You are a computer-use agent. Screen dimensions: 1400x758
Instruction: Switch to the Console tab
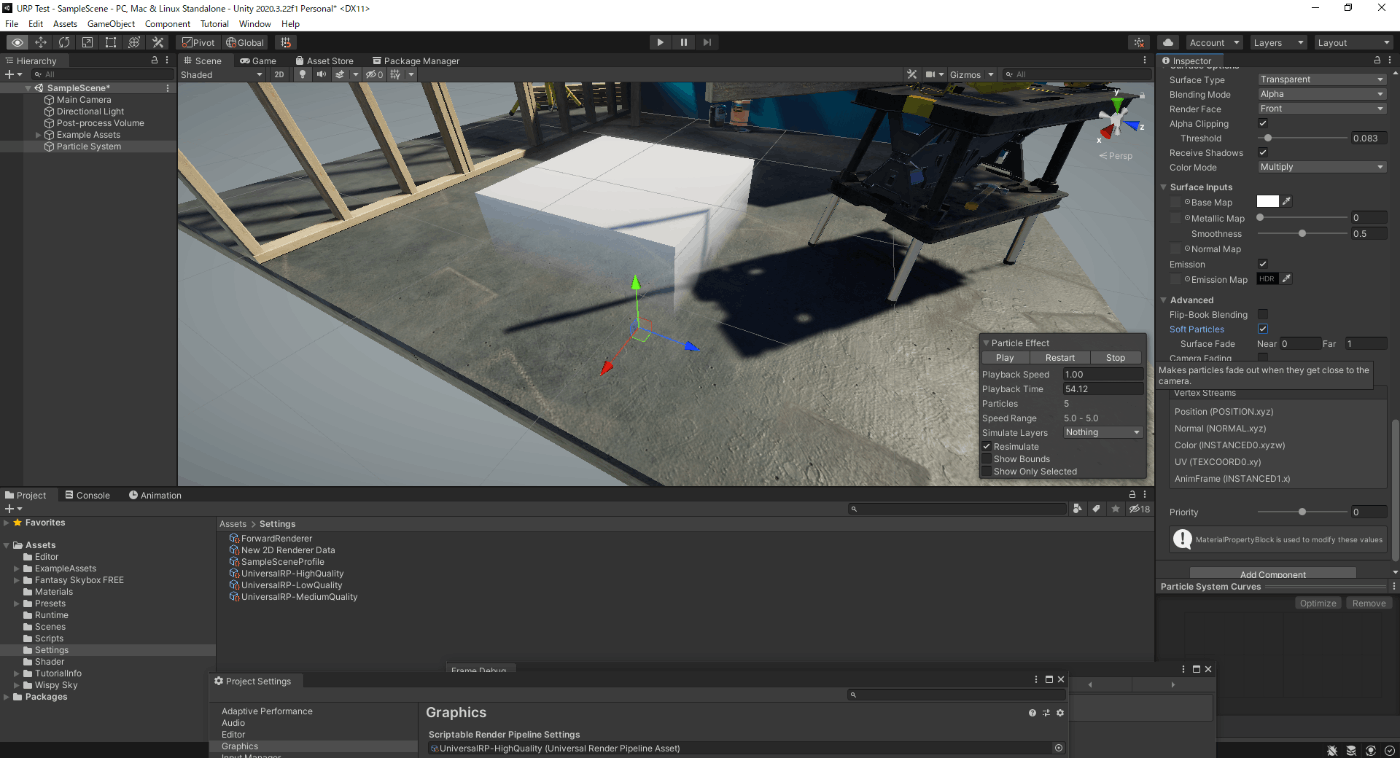tap(87, 495)
